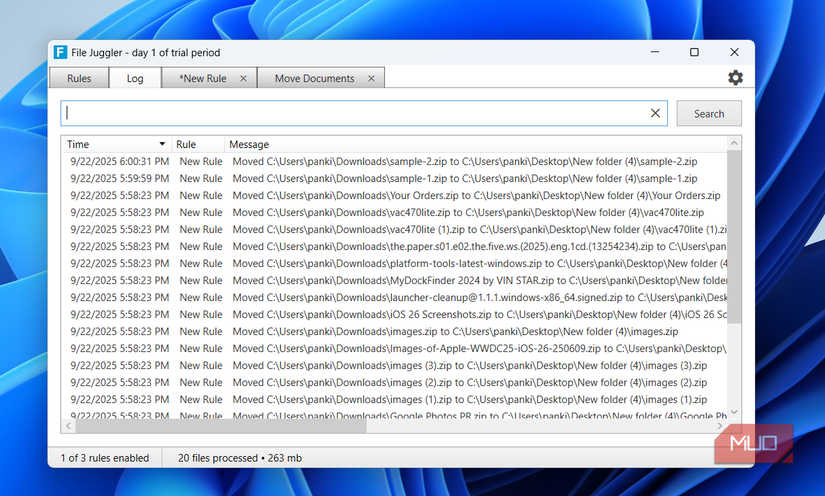The width and height of the screenshot is (825, 496).
Task: Open the *New Rule tab
Action: pos(203,78)
